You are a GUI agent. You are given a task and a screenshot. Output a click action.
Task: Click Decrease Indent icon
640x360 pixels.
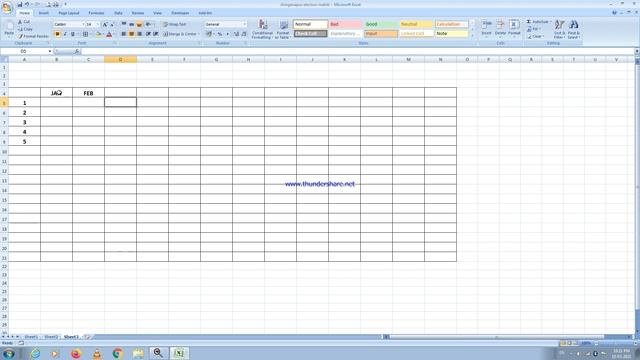point(148,34)
